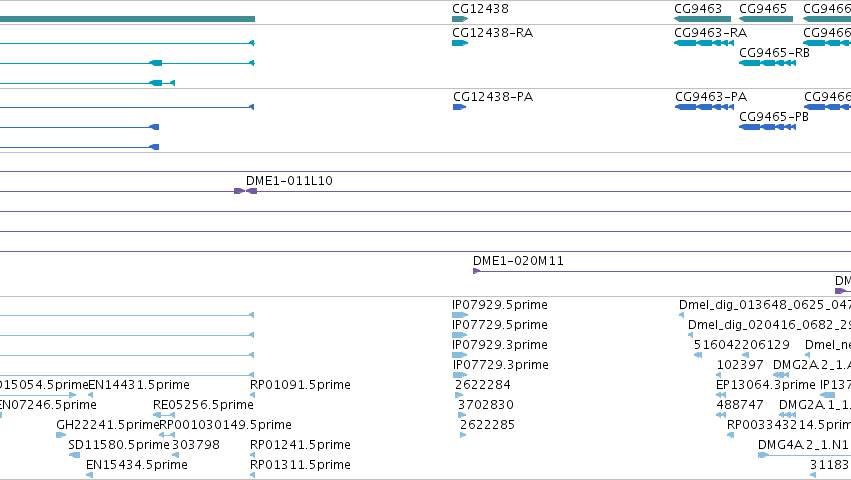Click feature label 102397
This screenshot has width=851, height=480.
pos(740,365)
